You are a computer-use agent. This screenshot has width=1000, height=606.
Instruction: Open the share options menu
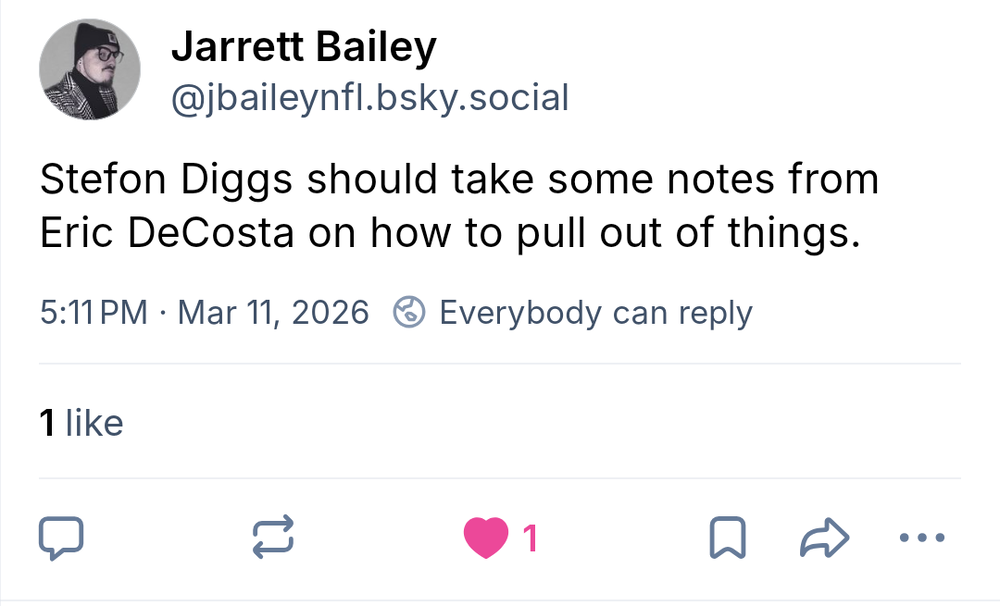[824, 538]
